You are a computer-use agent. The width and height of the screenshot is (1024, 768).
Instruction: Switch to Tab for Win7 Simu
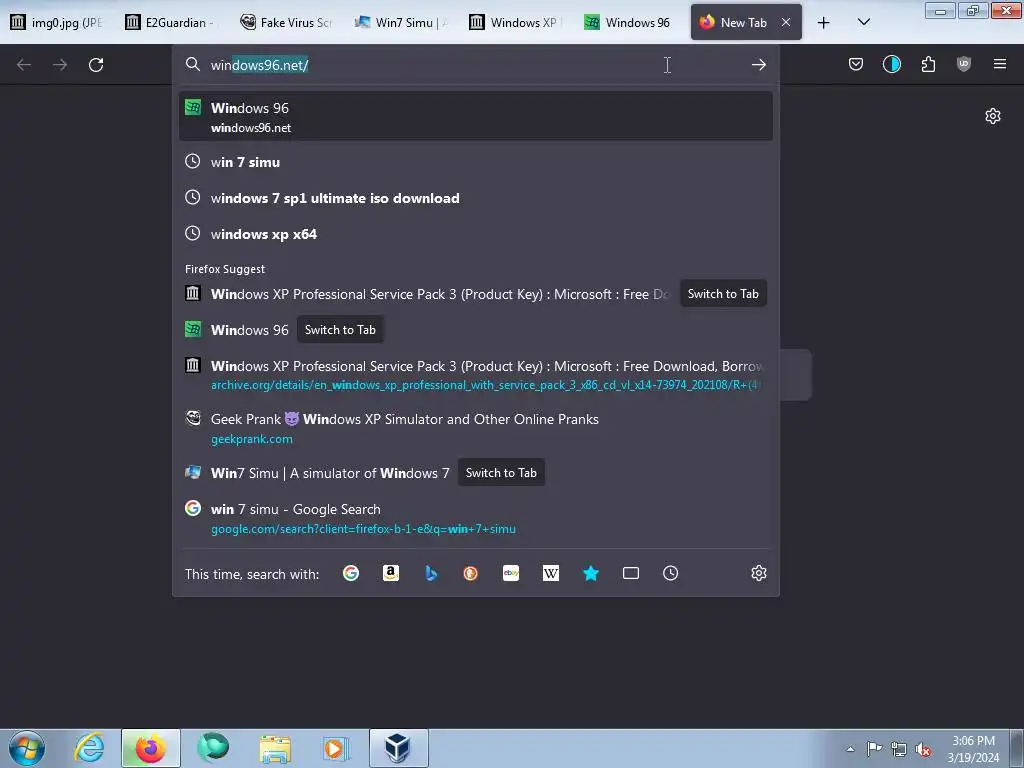(501, 473)
